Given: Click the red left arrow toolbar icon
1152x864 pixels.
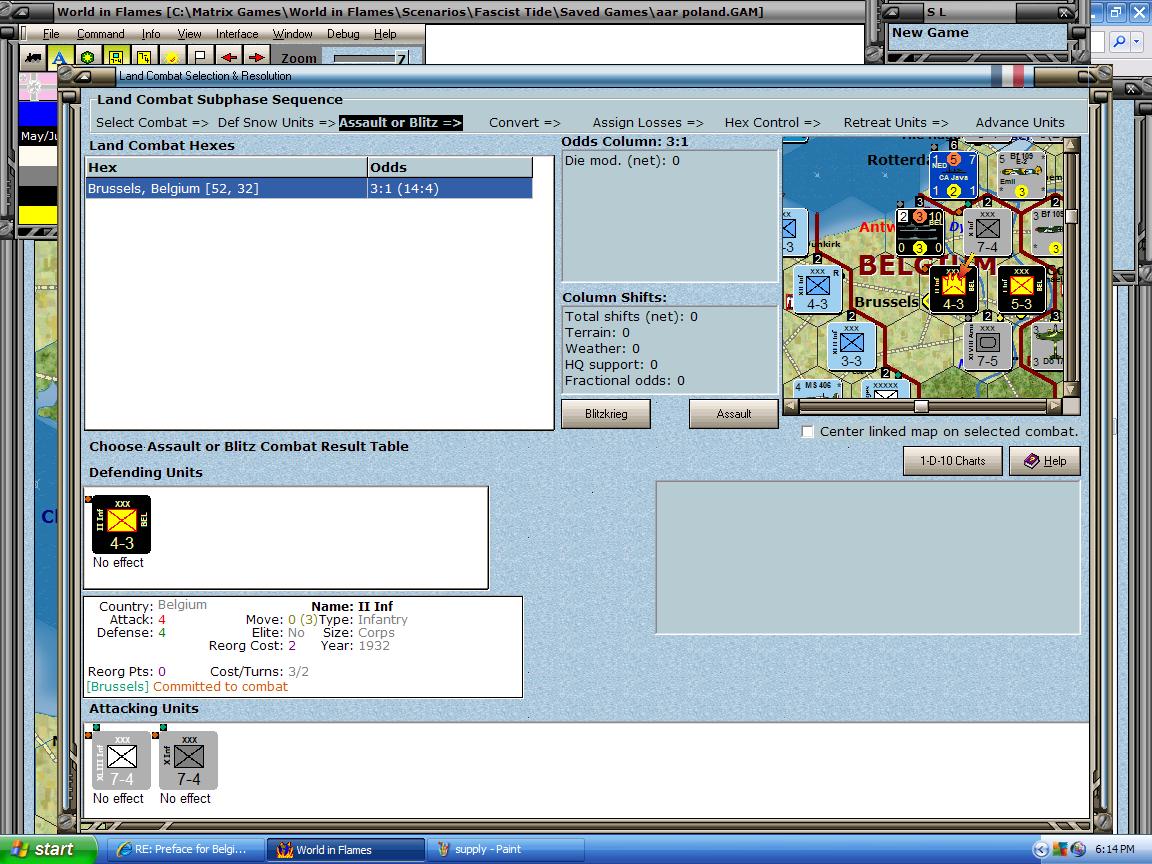Looking at the screenshot, I should [x=228, y=57].
